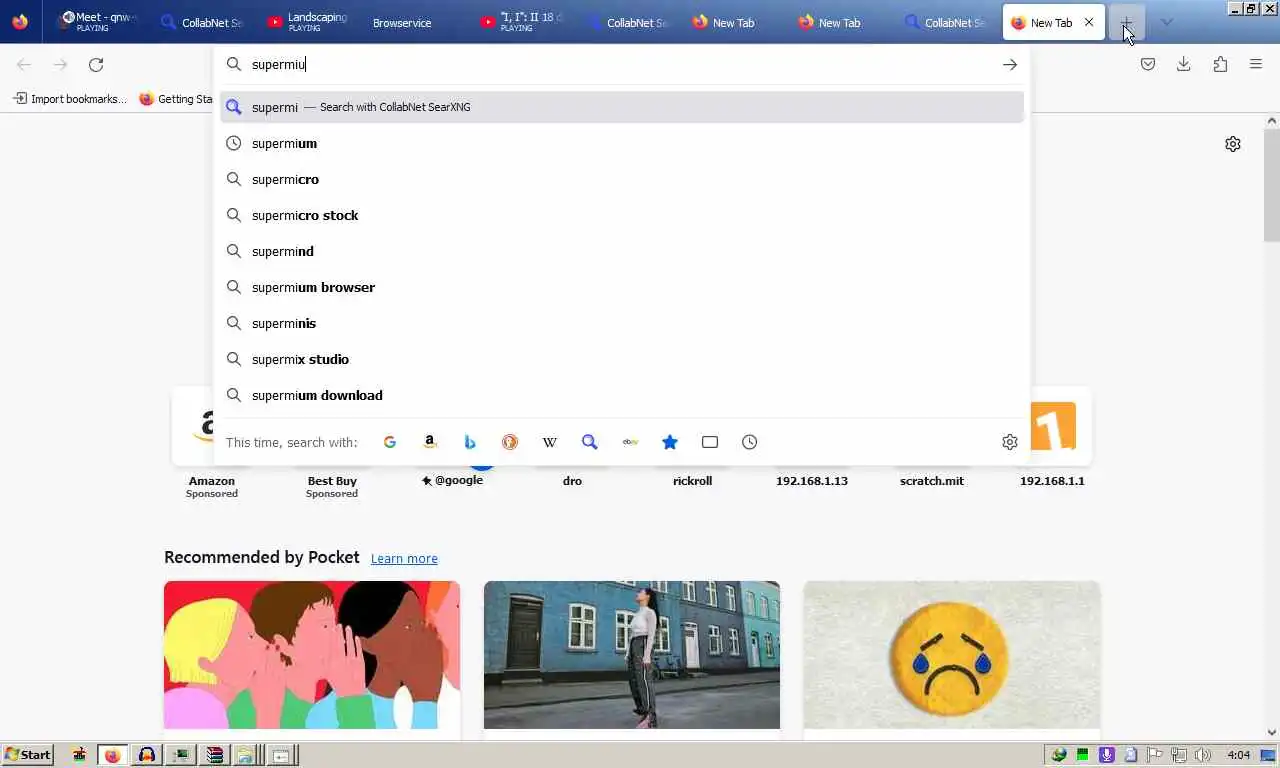The width and height of the screenshot is (1280, 768).
Task: Open the Downloads panel
Action: click(1184, 64)
